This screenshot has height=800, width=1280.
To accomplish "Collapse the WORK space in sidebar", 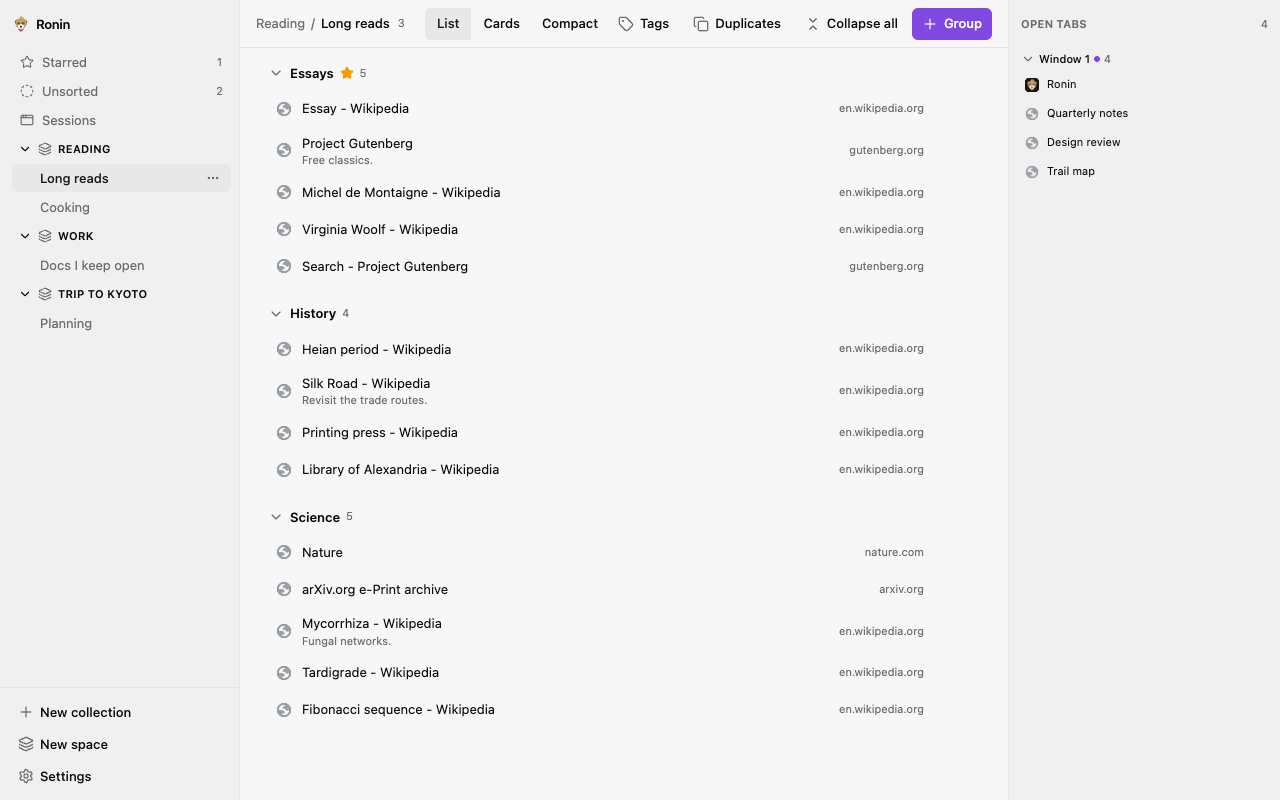I will pos(25,236).
